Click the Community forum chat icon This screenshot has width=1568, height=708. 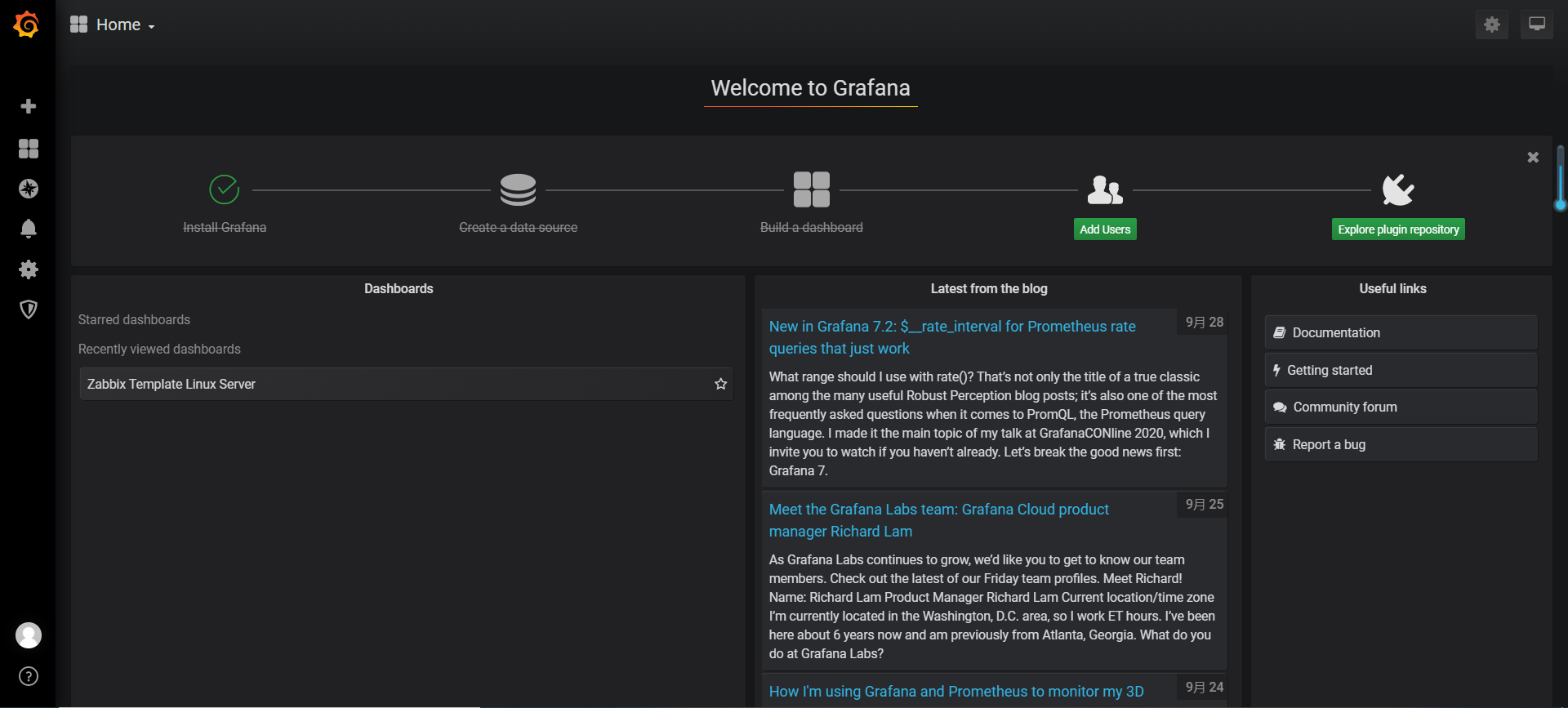(x=1280, y=407)
